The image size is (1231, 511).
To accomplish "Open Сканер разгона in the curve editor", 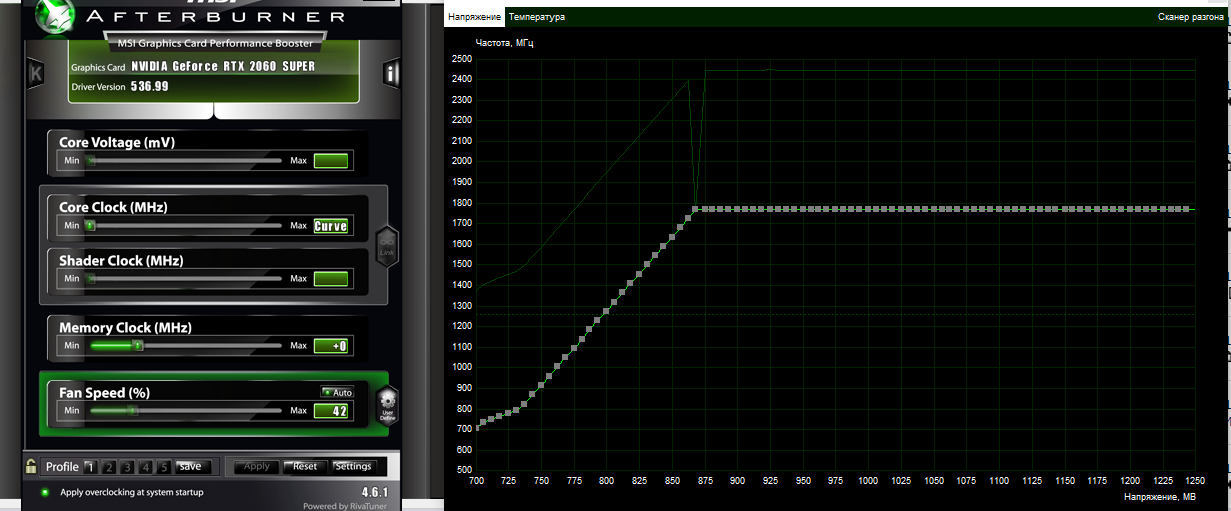I will (x=1191, y=17).
